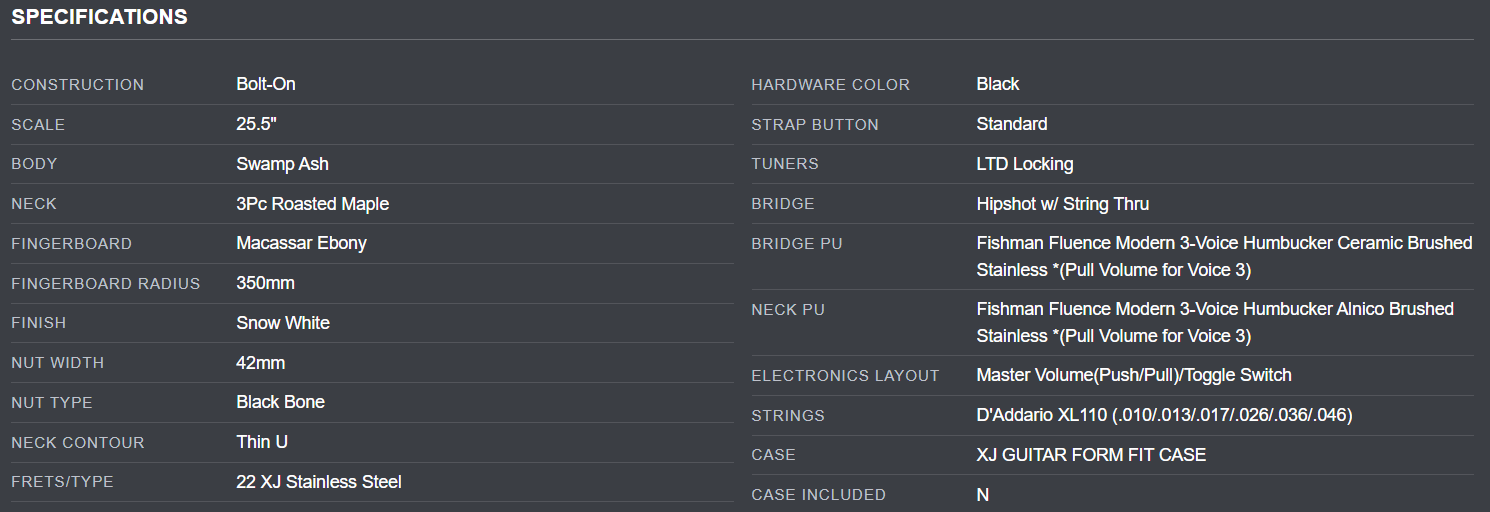Click the NECK PU label
The height and width of the screenshot is (512, 1490).
787,310
